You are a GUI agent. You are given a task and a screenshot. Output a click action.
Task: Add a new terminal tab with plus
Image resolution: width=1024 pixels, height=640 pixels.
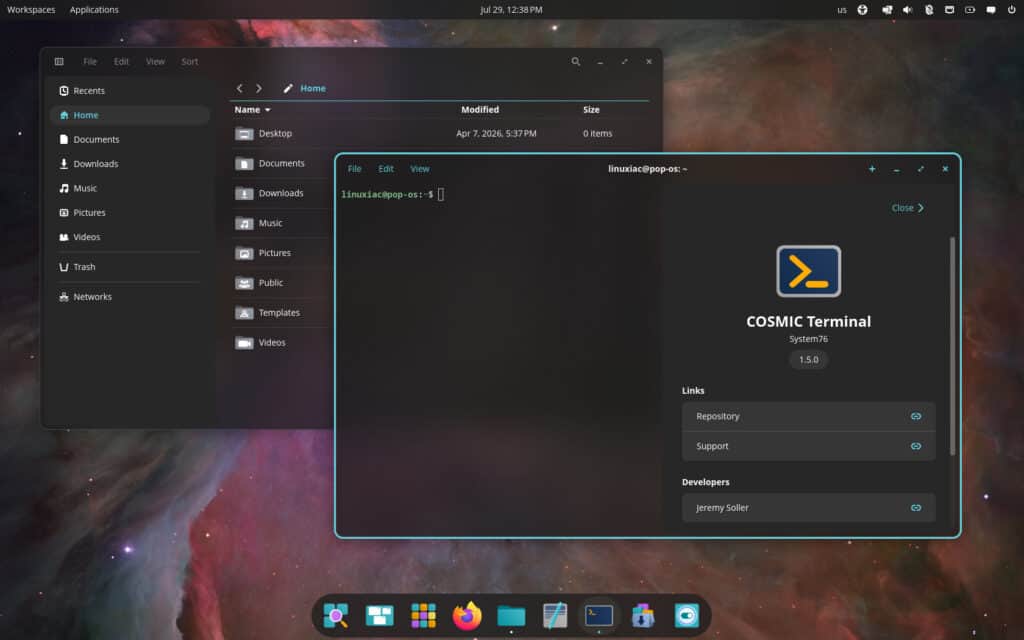coord(872,168)
